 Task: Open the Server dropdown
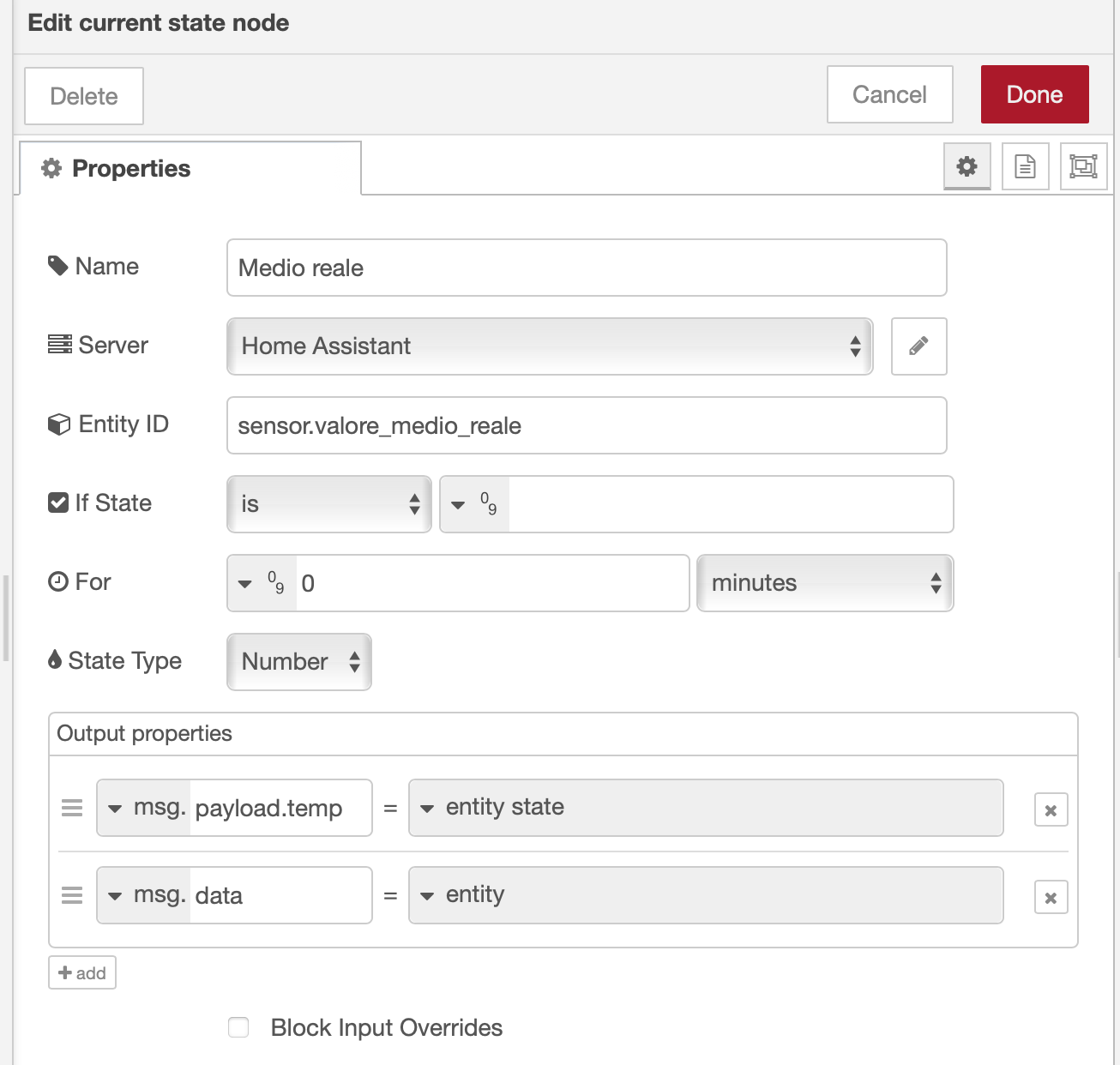550,346
